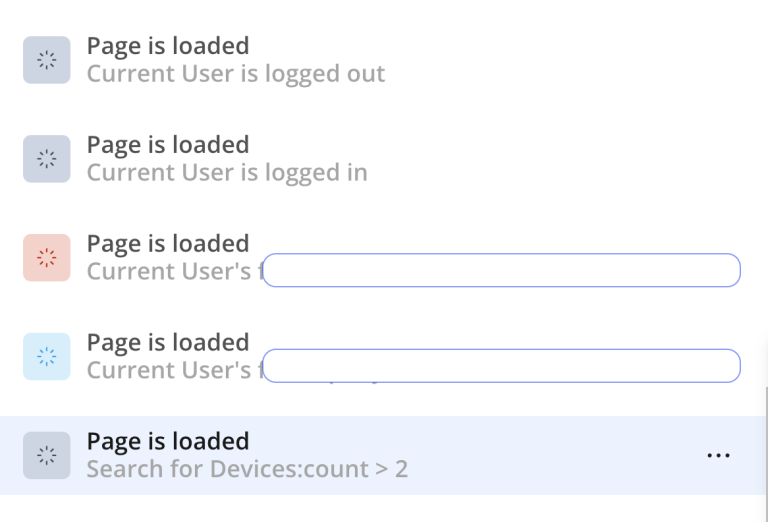768x522 pixels.
Task: Click the gray loading icon beside 'Current User is logged out'
Action: [x=47, y=60]
